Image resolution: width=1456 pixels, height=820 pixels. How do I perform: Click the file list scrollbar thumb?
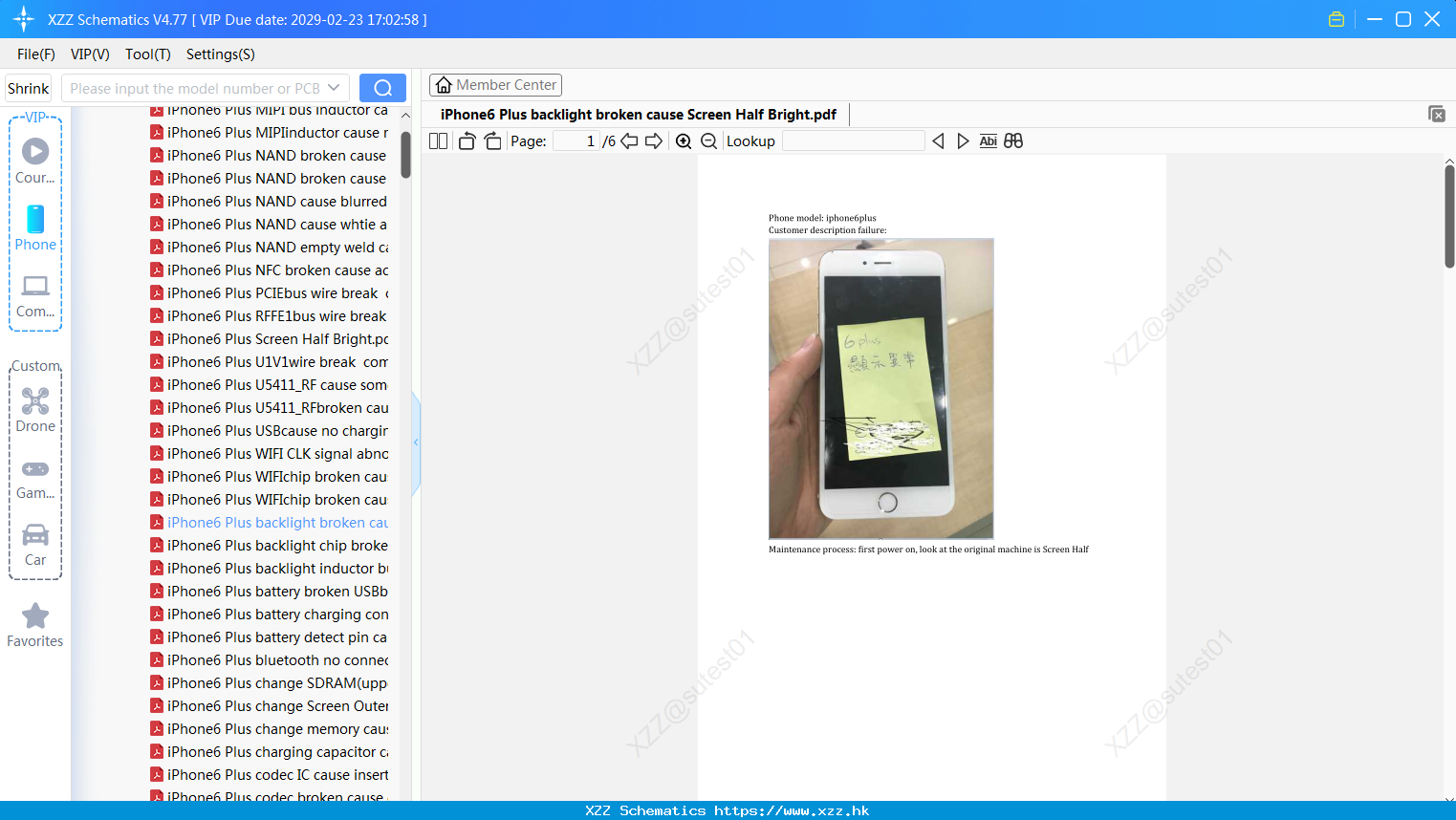(x=405, y=155)
